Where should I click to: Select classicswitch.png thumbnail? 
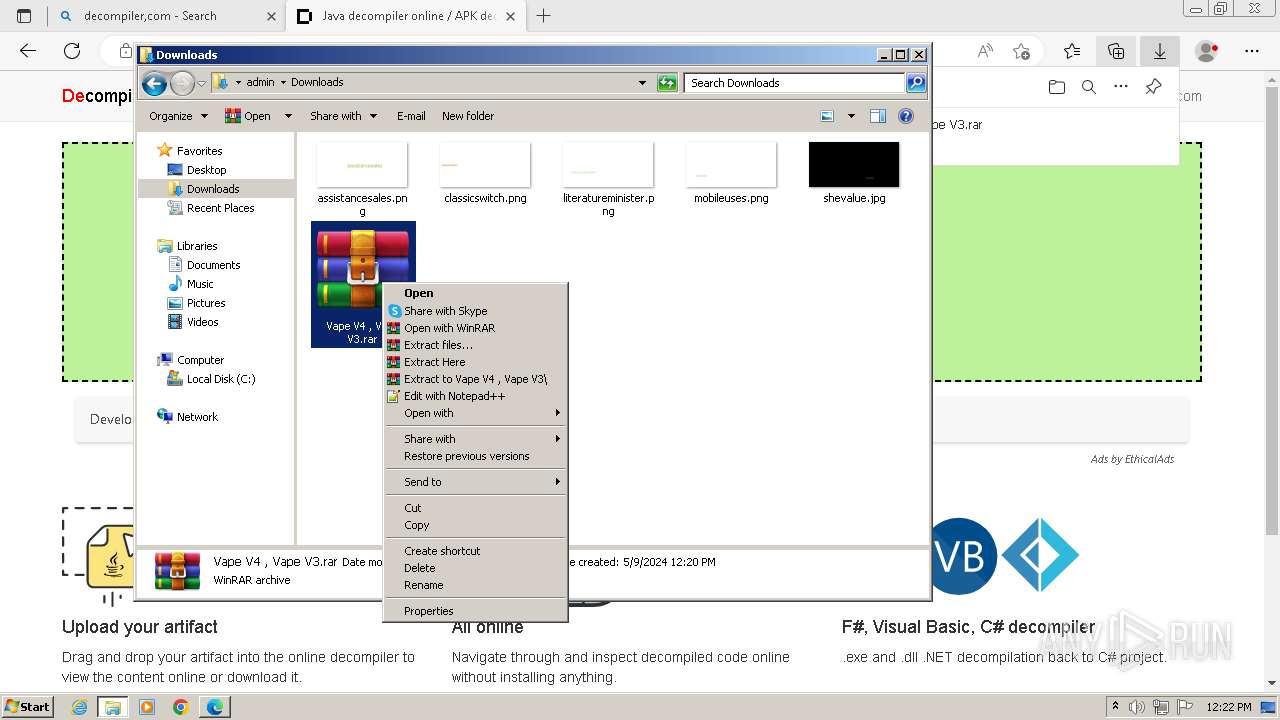point(485,165)
